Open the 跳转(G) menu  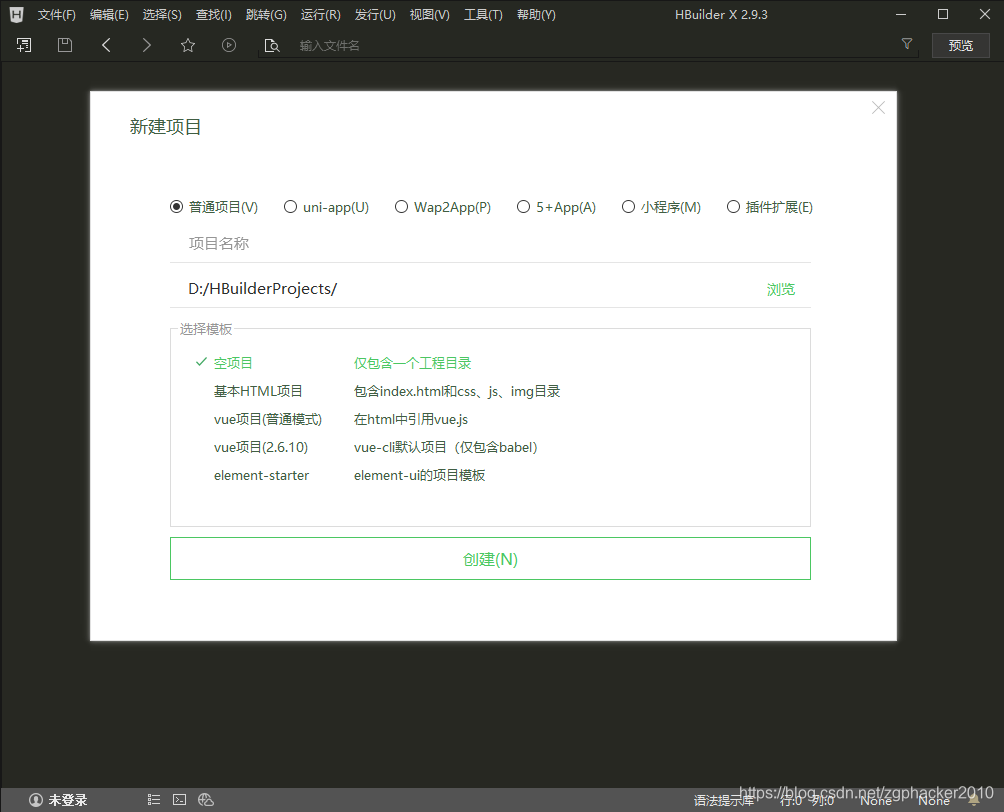(266, 15)
